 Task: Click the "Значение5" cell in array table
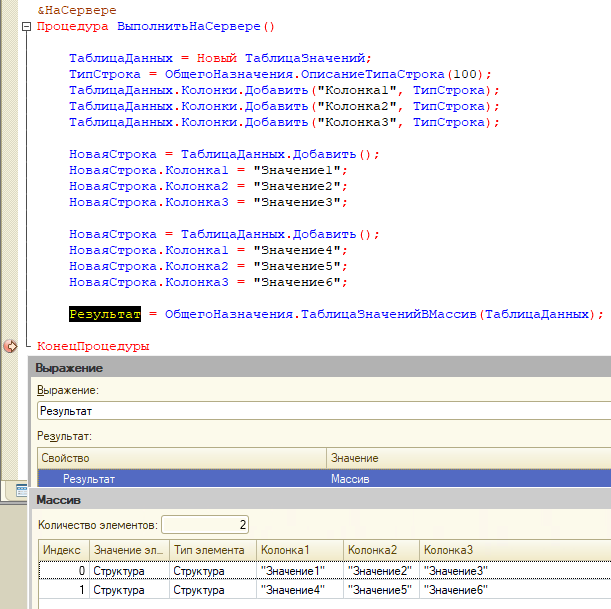(379, 590)
